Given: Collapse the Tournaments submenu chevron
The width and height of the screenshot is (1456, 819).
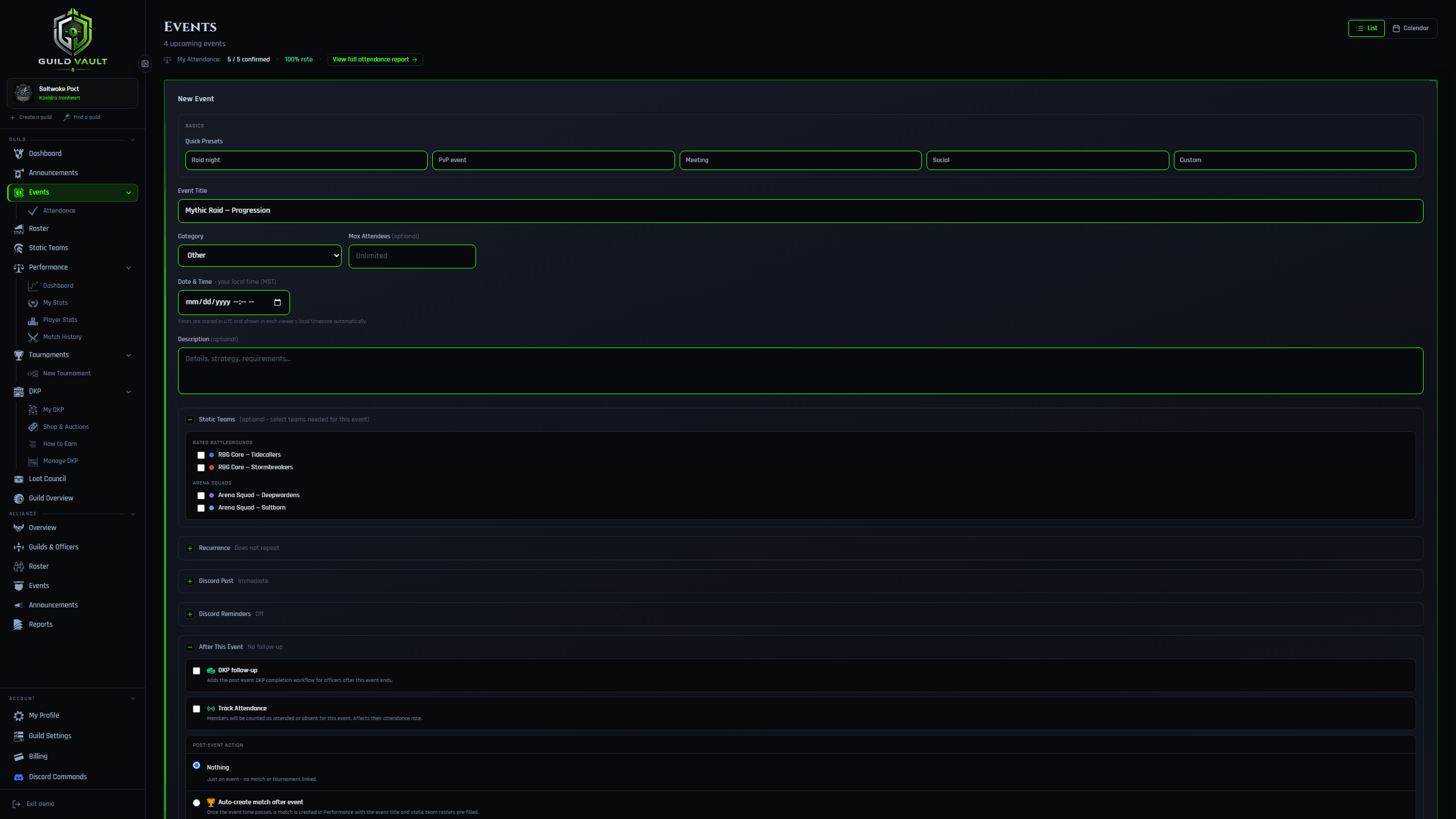Looking at the screenshot, I should [x=129, y=355].
